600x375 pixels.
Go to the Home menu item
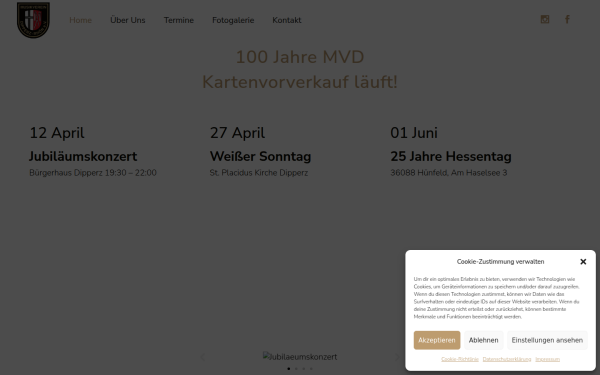tap(80, 20)
